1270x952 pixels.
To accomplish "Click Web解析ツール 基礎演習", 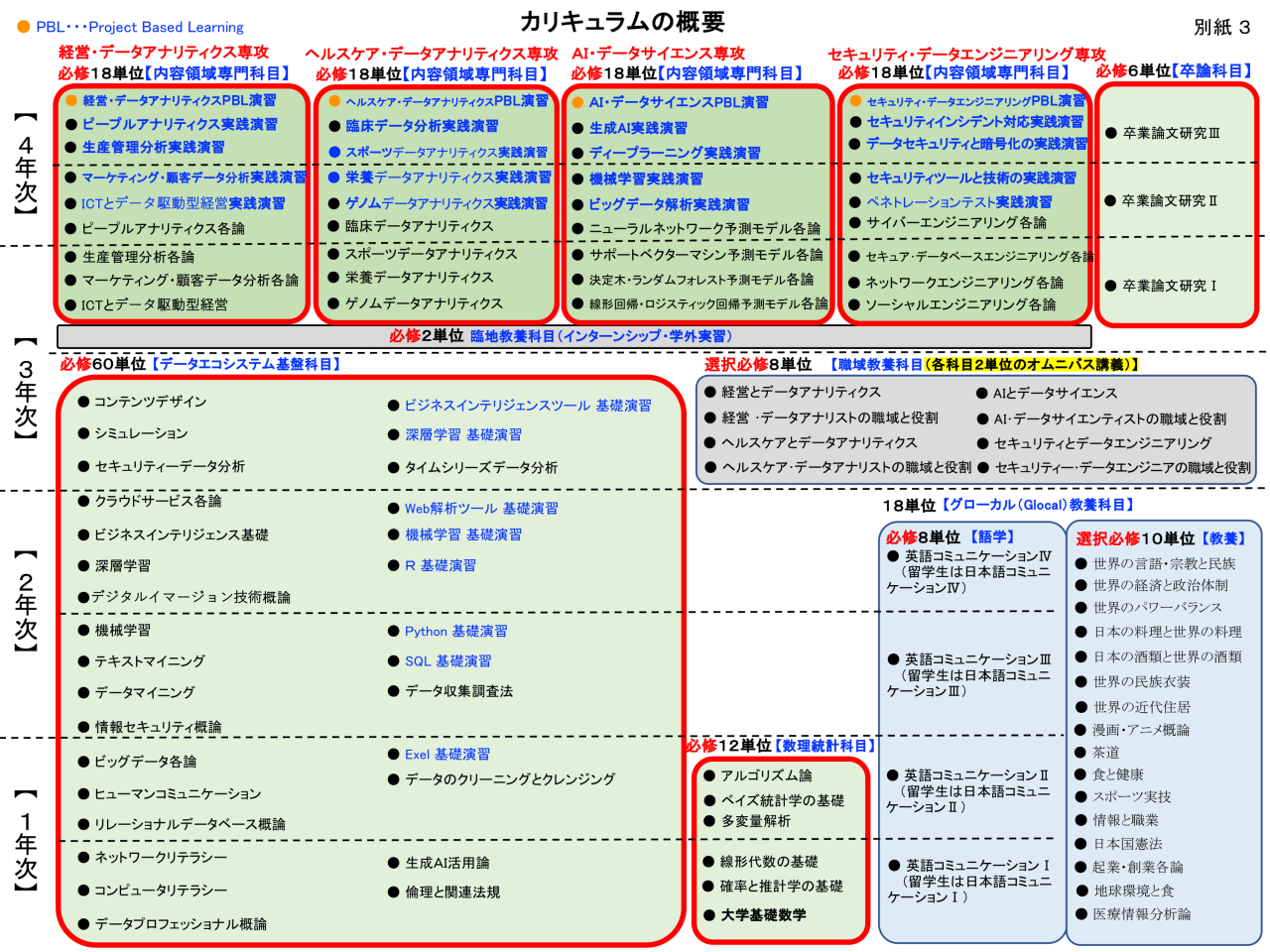I will tap(481, 508).
